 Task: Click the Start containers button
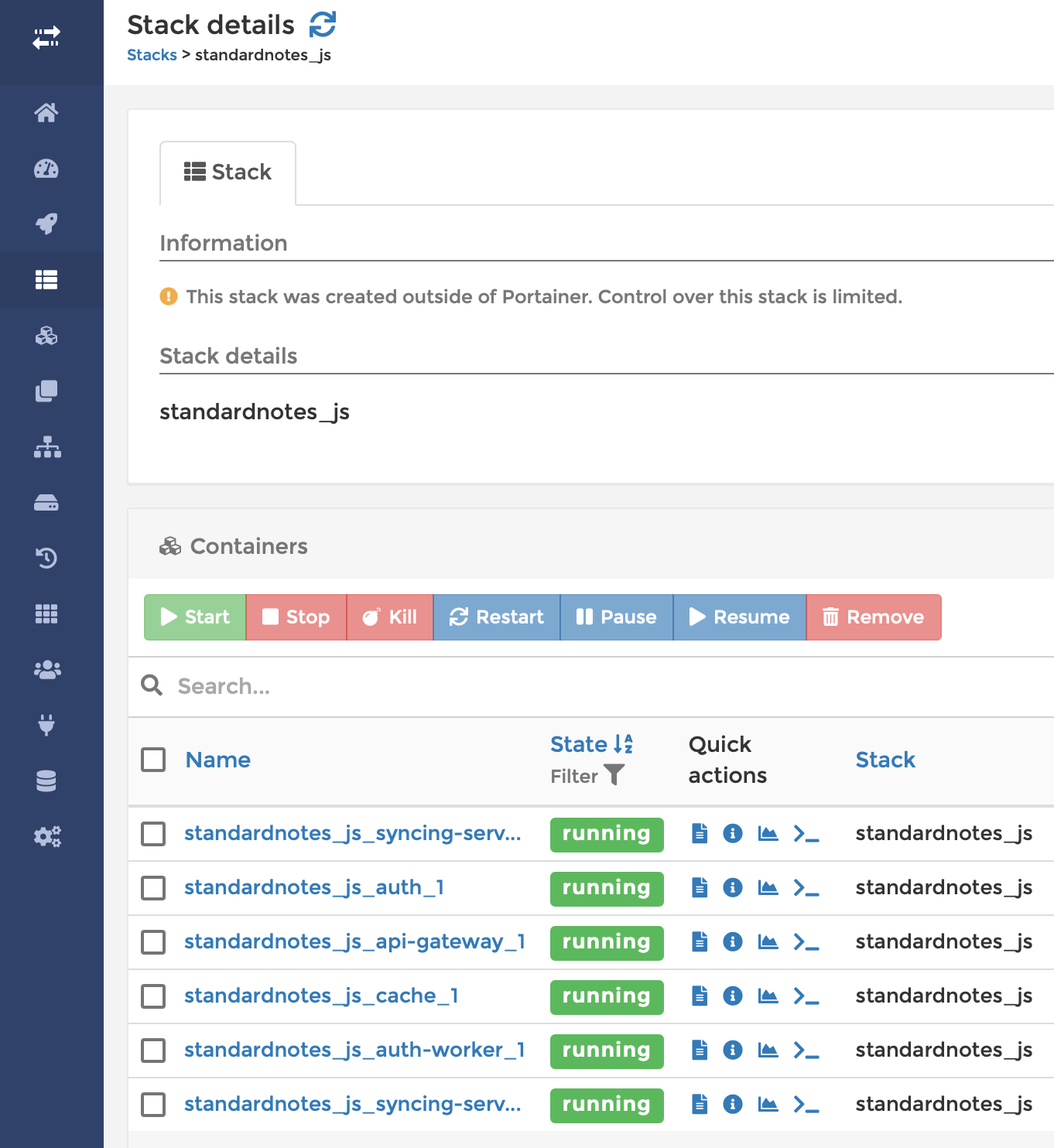195,617
